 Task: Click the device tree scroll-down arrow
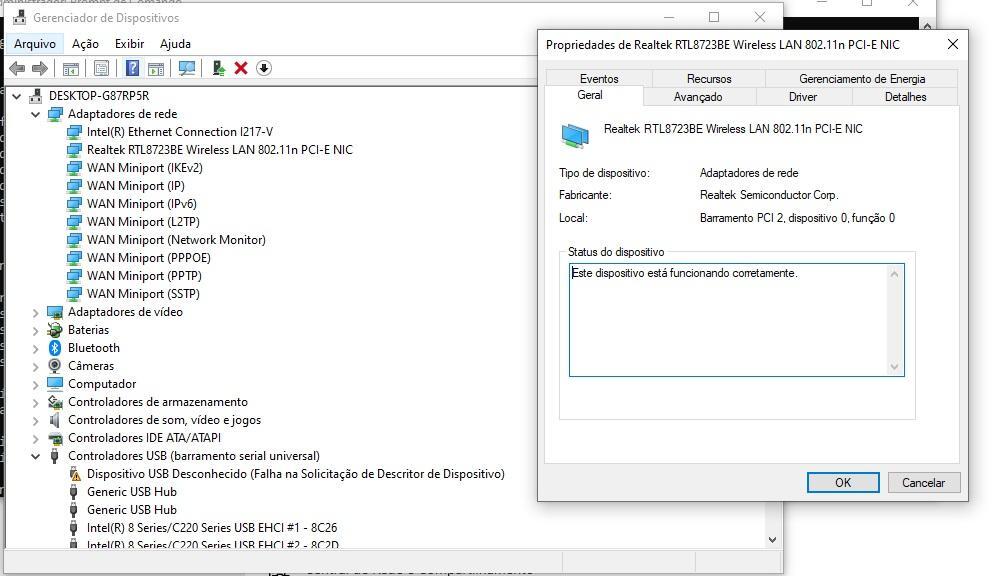click(x=772, y=540)
